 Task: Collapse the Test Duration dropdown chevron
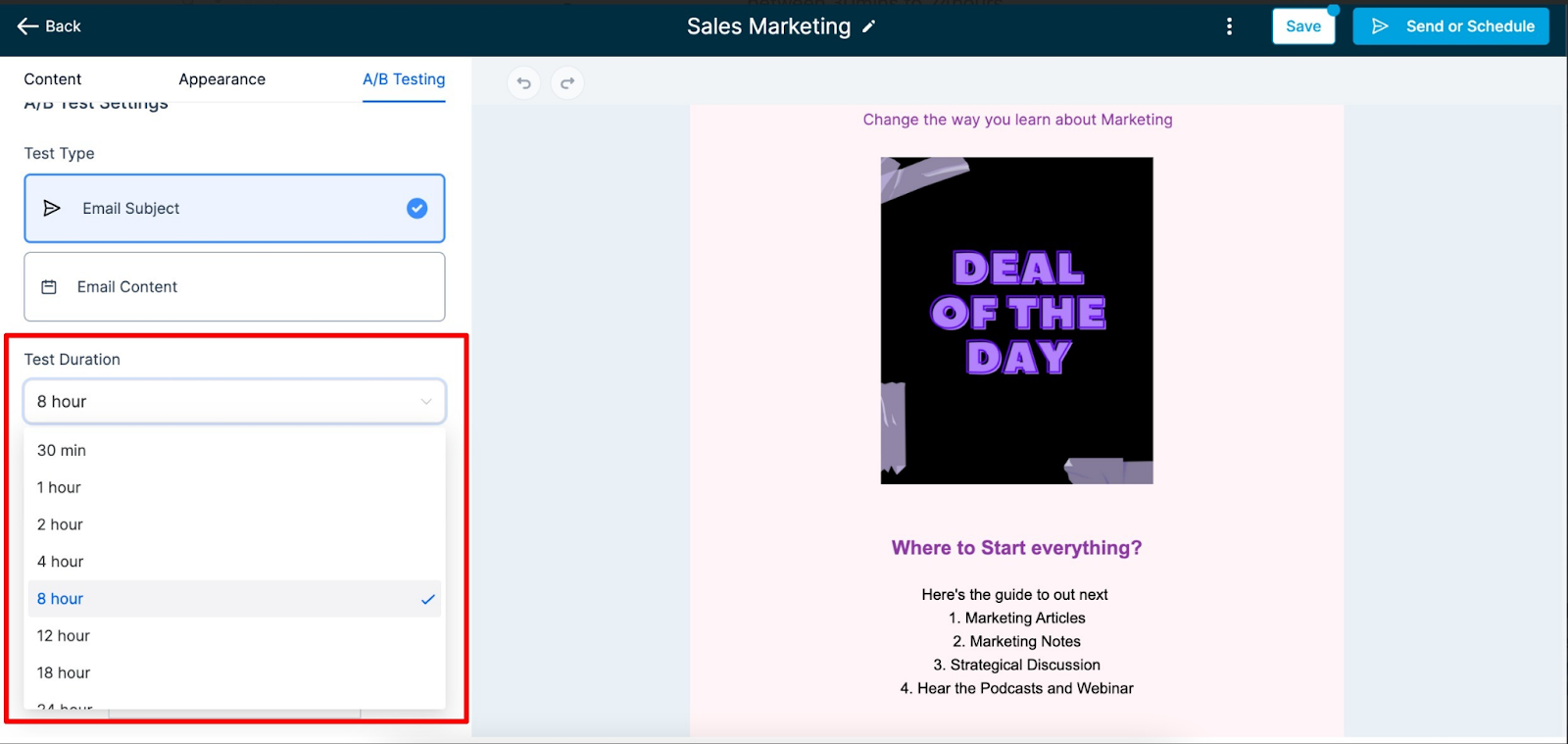click(x=426, y=402)
